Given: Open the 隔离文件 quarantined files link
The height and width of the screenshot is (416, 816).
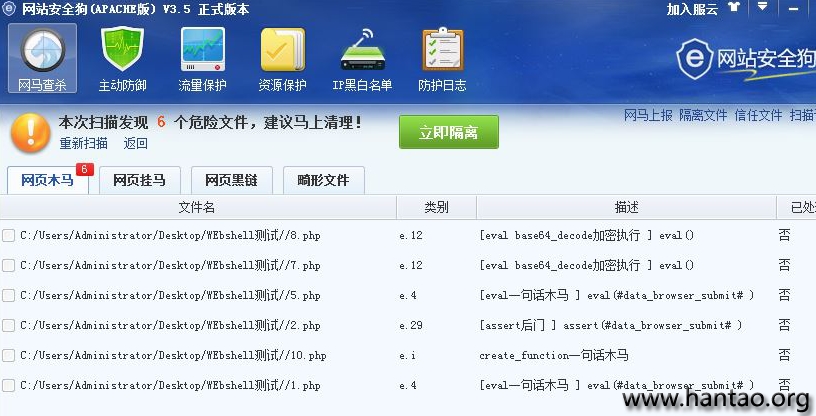Looking at the screenshot, I should point(703,116).
